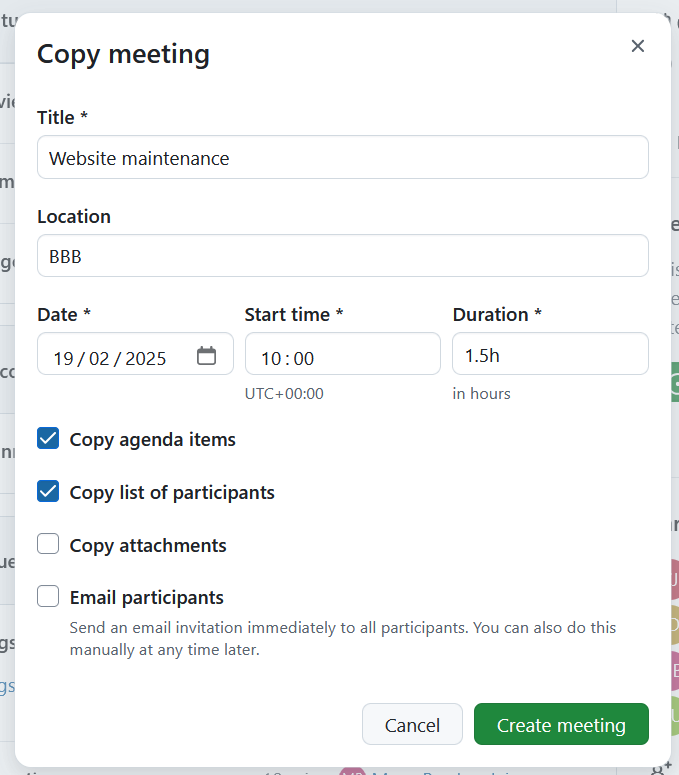Click the Copy agenda items label text
679x775 pixels.
click(x=152, y=439)
